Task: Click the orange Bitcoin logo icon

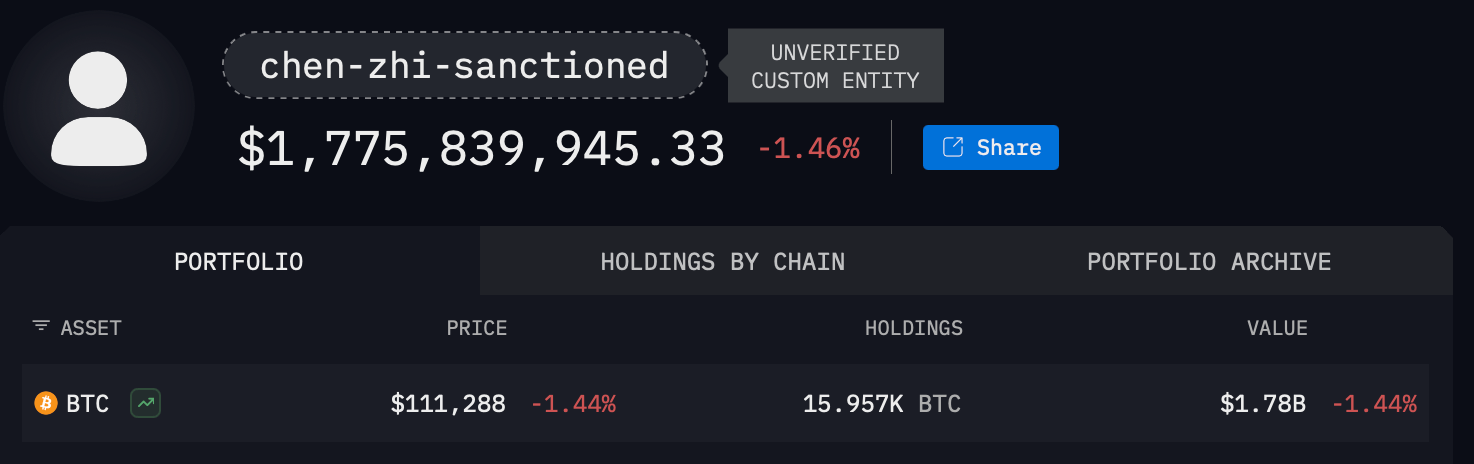Action: point(46,403)
